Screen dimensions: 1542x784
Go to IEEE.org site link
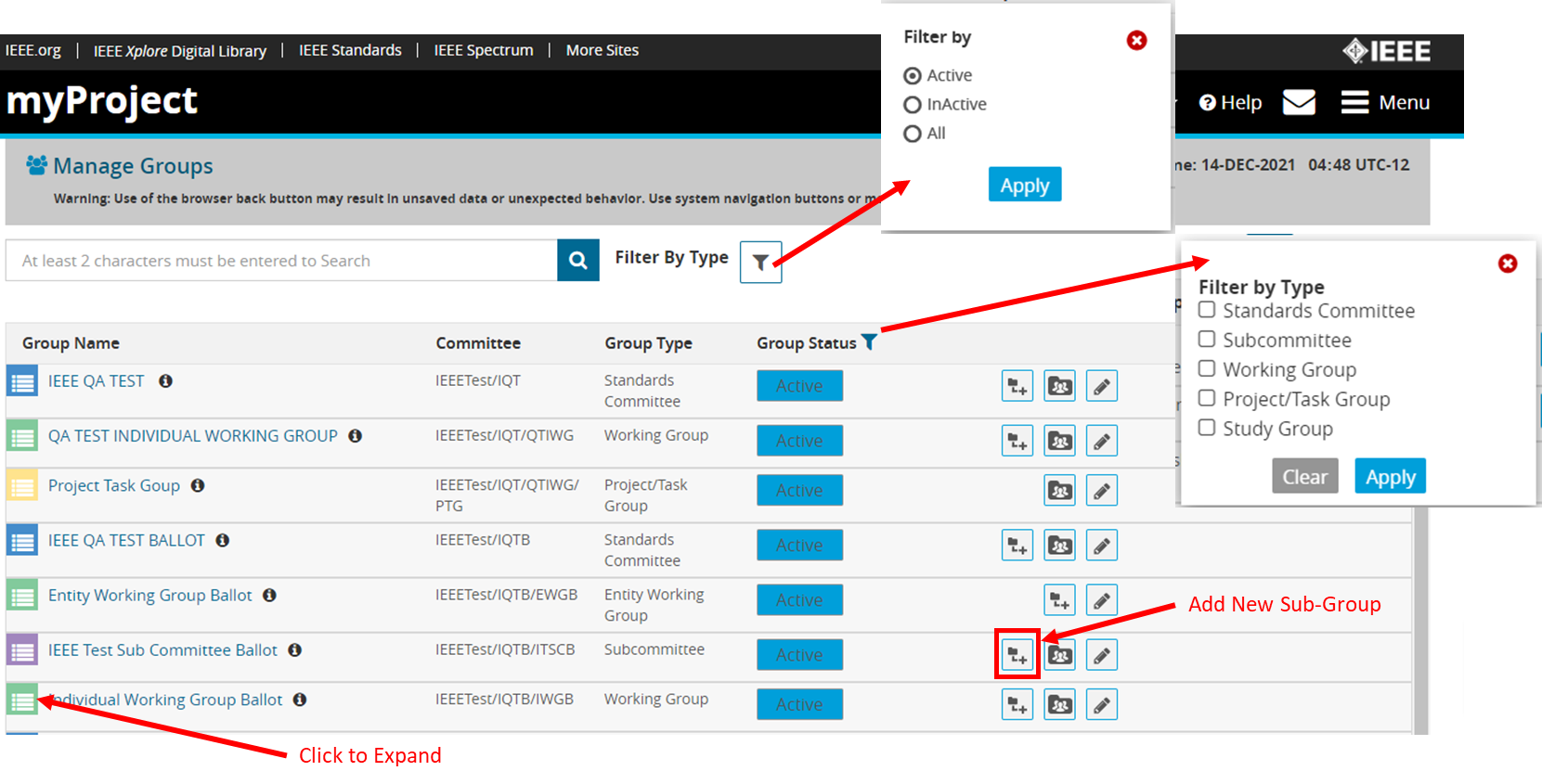click(33, 50)
